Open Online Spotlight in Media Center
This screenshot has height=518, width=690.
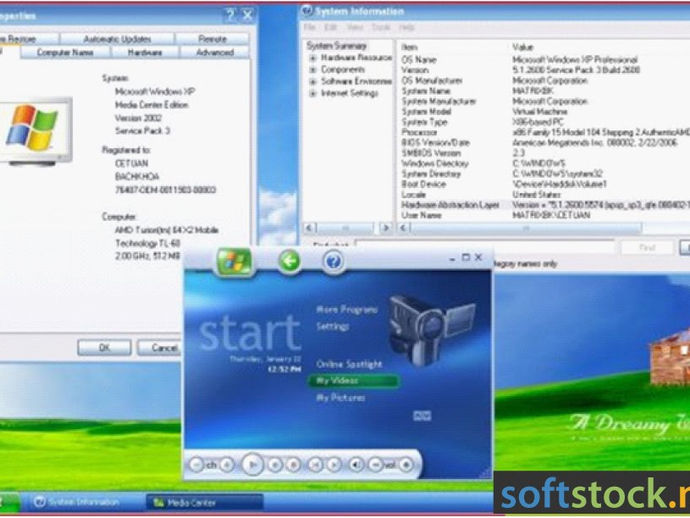(x=349, y=364)
